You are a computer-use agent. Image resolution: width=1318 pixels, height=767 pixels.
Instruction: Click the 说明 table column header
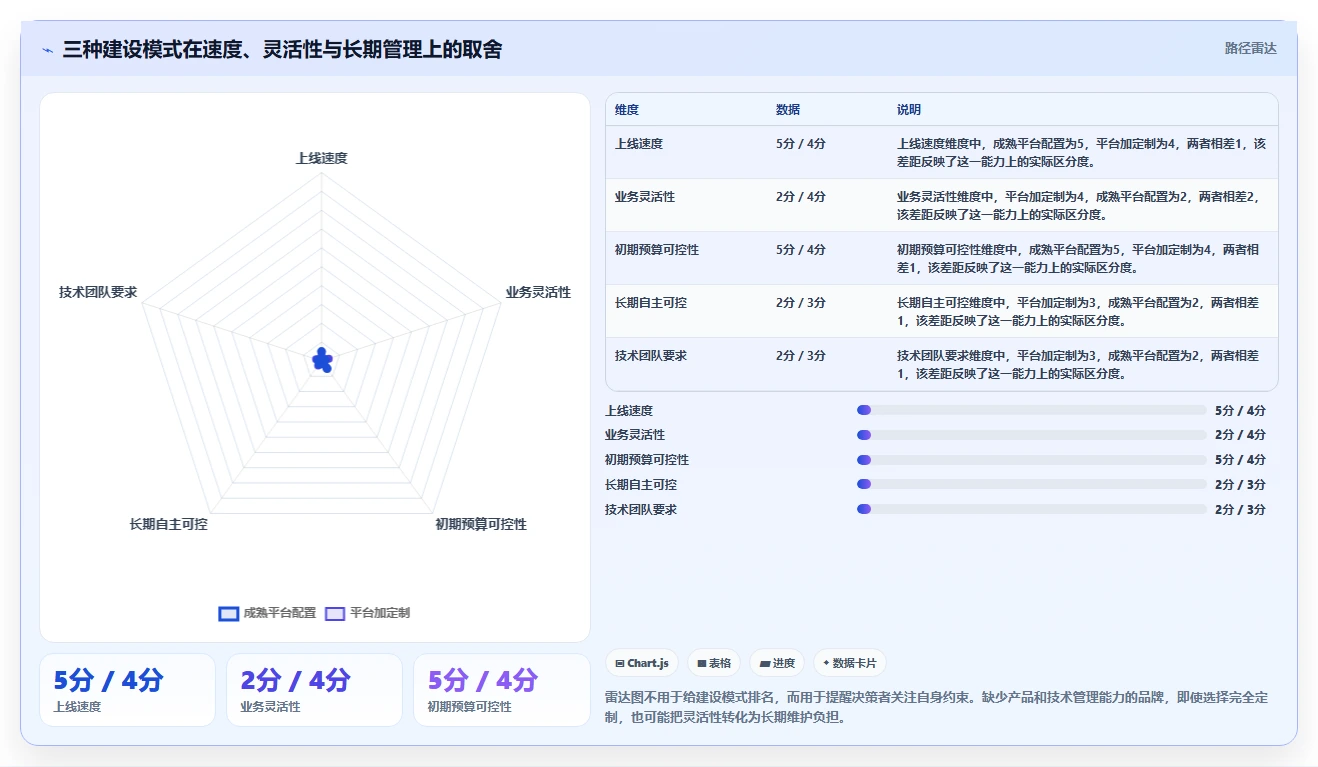[909, 110]
